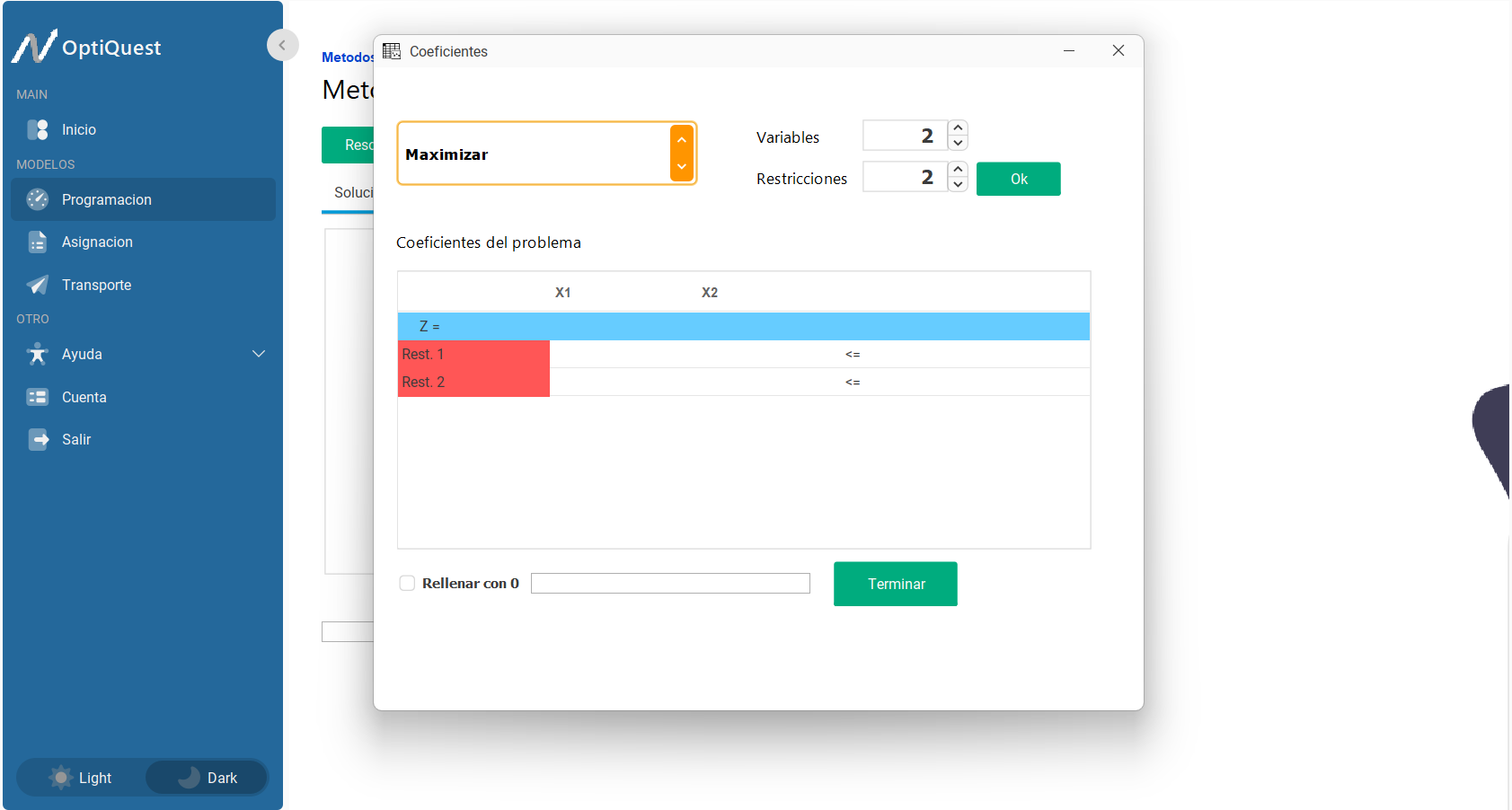Enable the Rellenar con 0 checkbox
This screenshot has width=1512, height=810.
pos(407,584)
